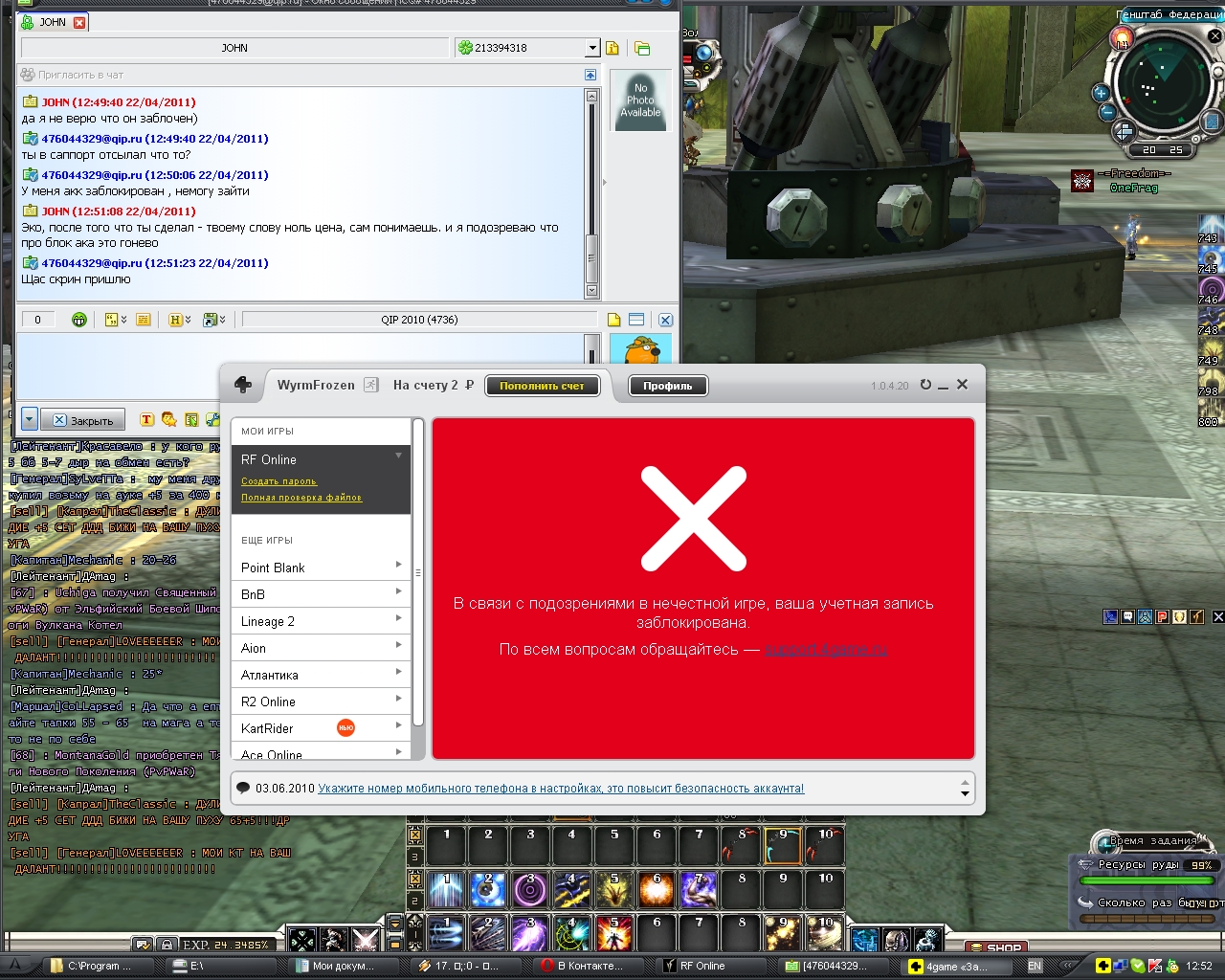This screenshot has height=980, width=1225.
Task: Click the Ресурсы руды progress bar
Action: coord(1146,880)
